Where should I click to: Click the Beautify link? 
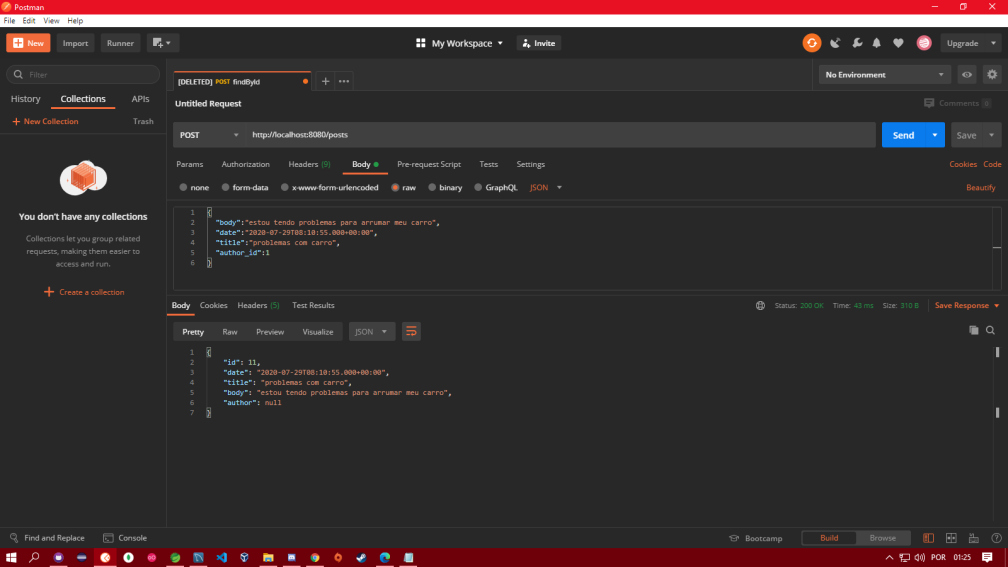(x=980, y=187)
